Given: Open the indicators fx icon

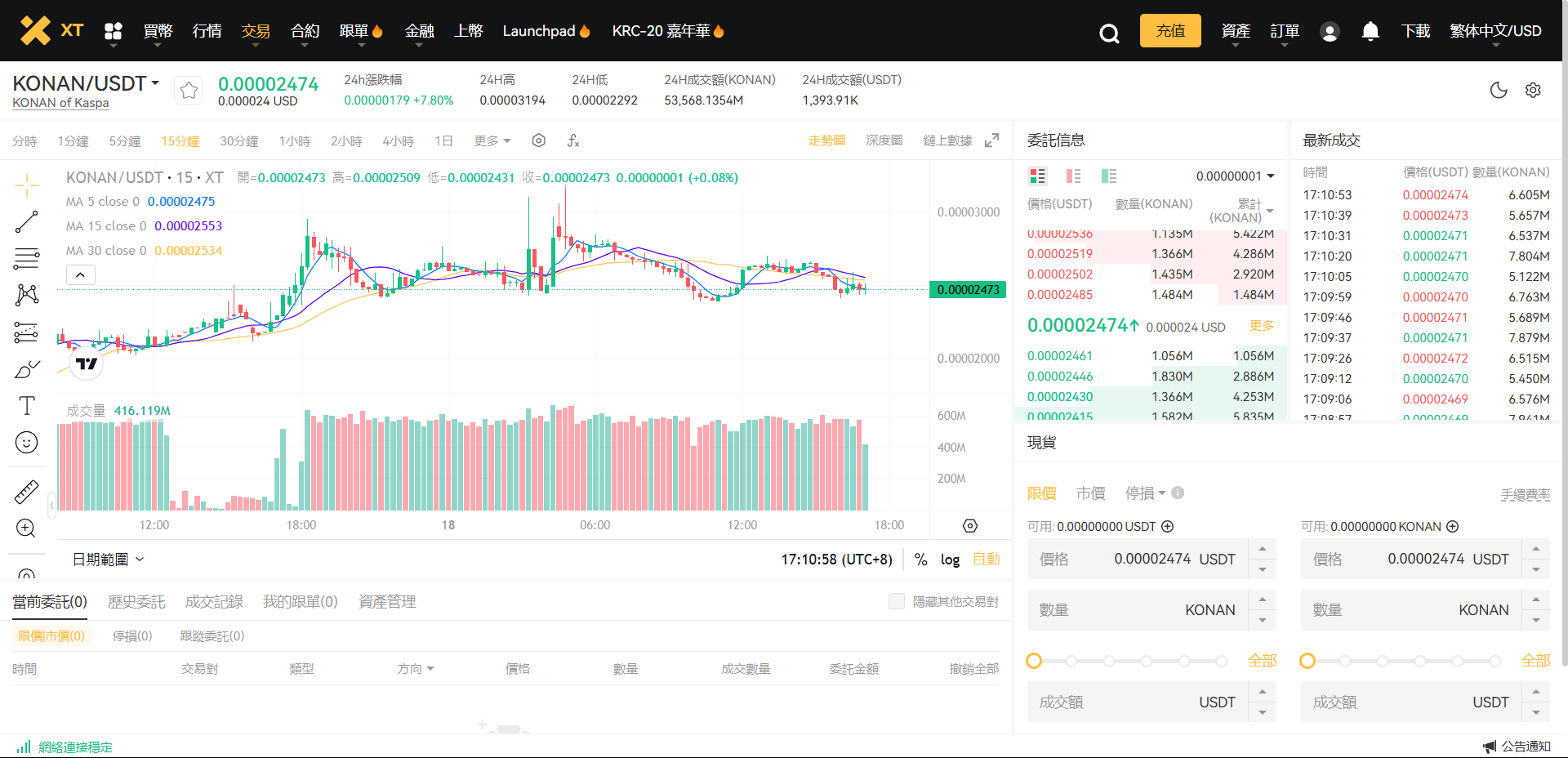Looking at the screenshot, I should click(573, 140).
